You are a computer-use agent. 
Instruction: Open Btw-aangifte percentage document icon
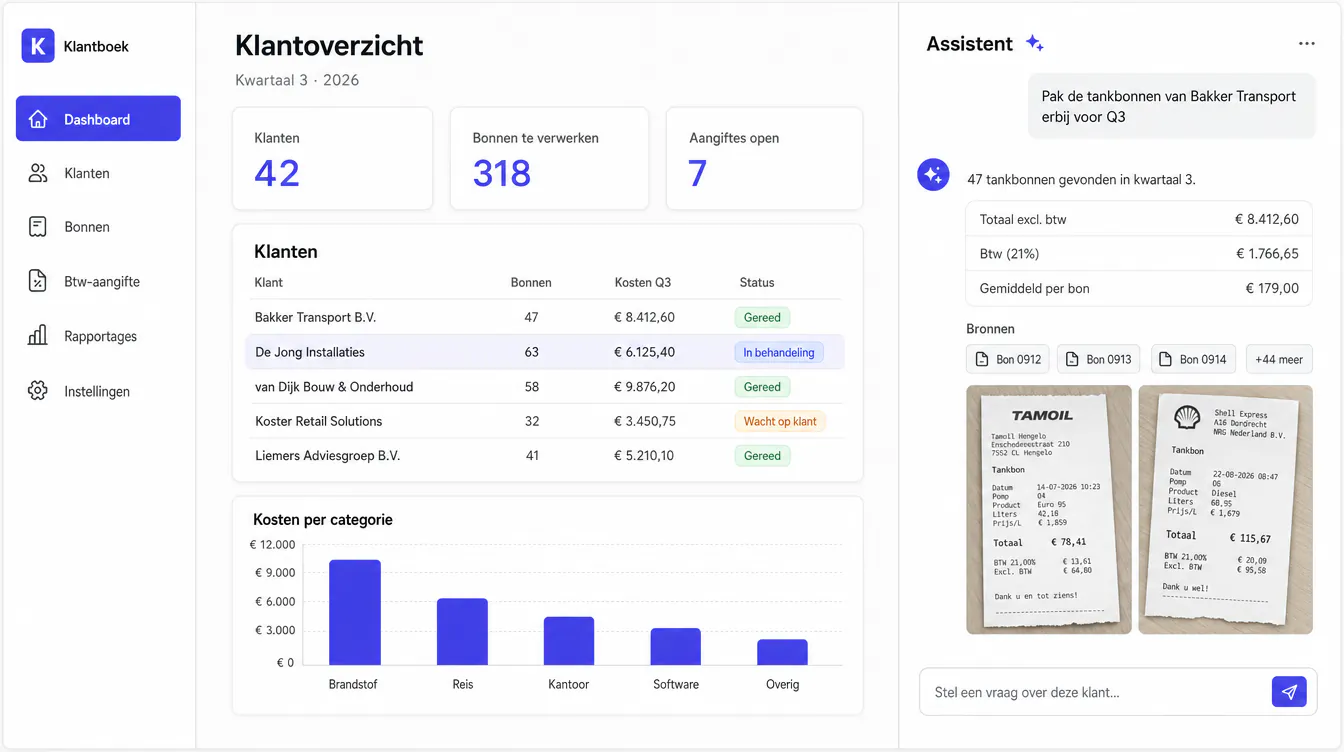coord(38,281)
